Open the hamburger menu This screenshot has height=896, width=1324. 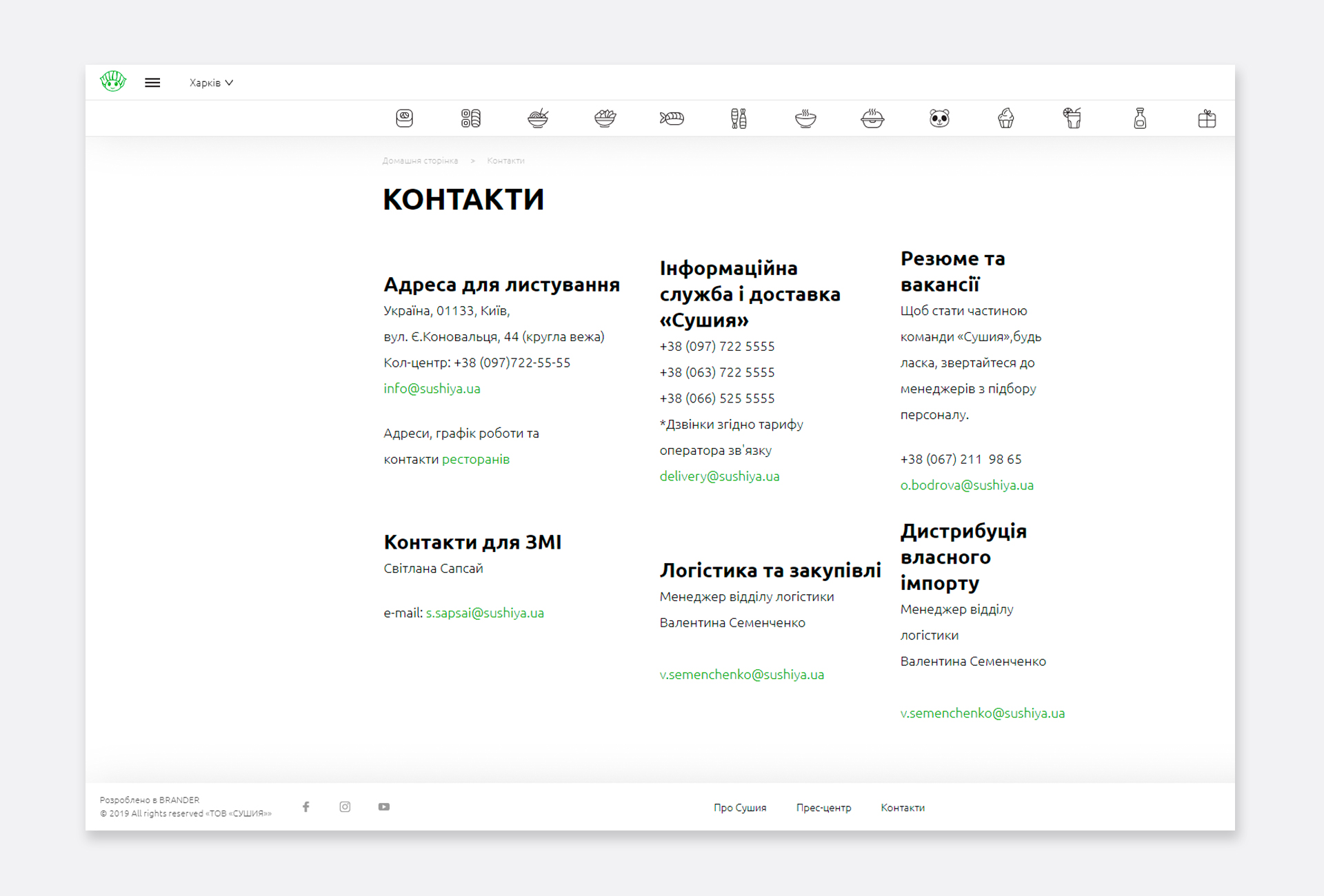[x=152, y=83]
